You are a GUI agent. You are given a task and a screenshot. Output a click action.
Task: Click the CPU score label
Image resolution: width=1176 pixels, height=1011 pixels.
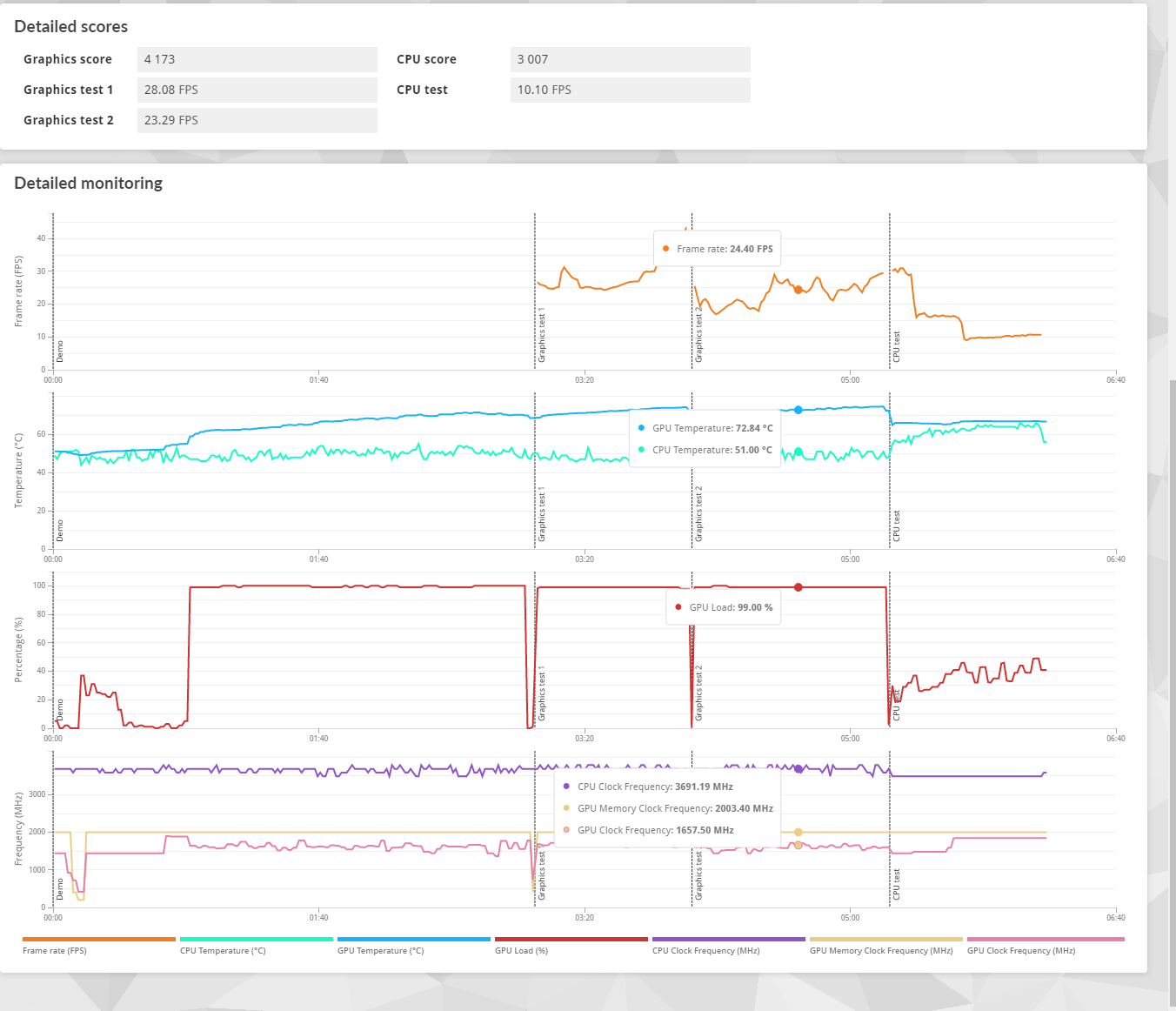(x=426, y=59)
